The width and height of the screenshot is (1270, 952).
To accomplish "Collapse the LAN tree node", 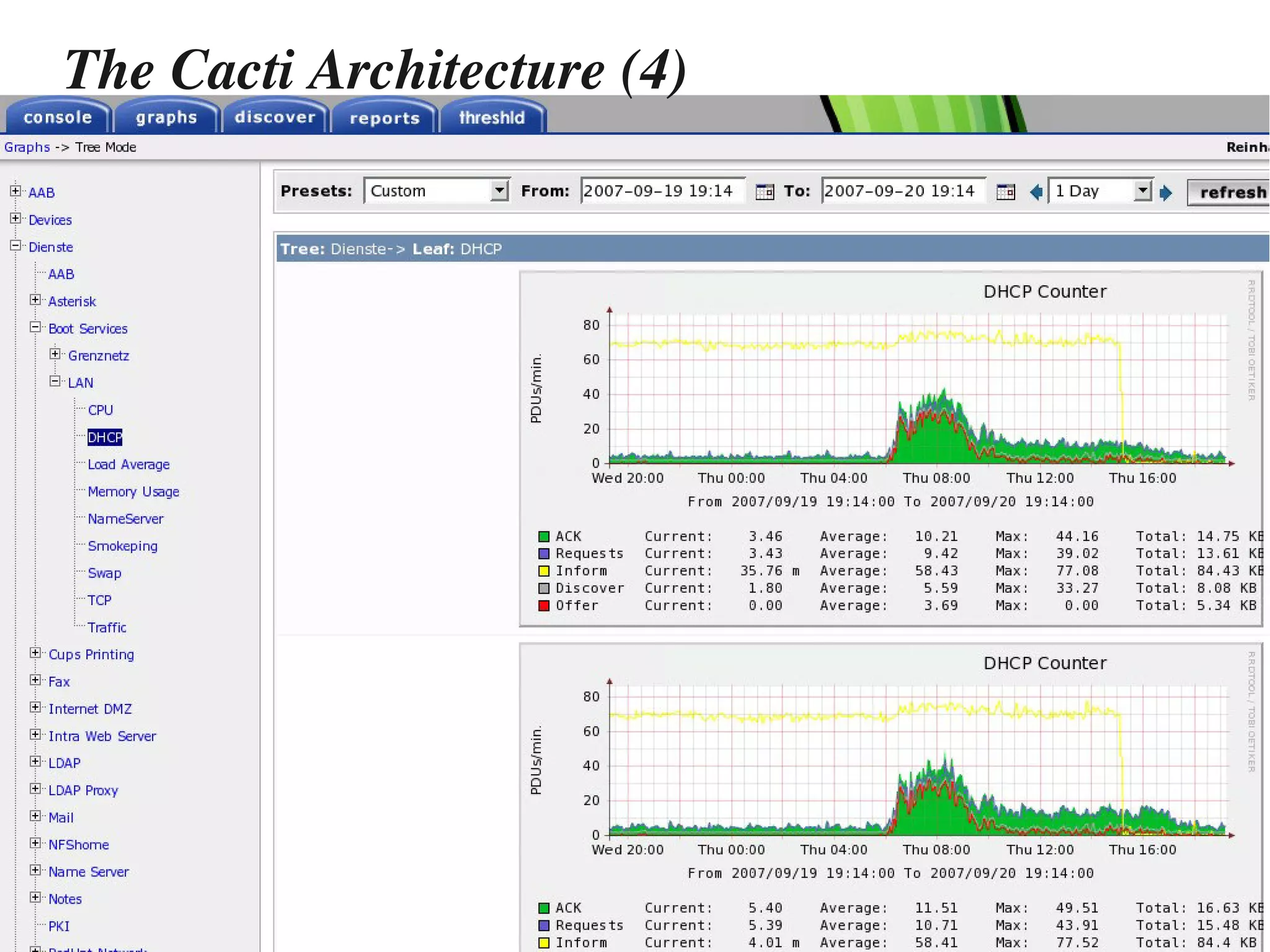I will (x=56, y=381).
